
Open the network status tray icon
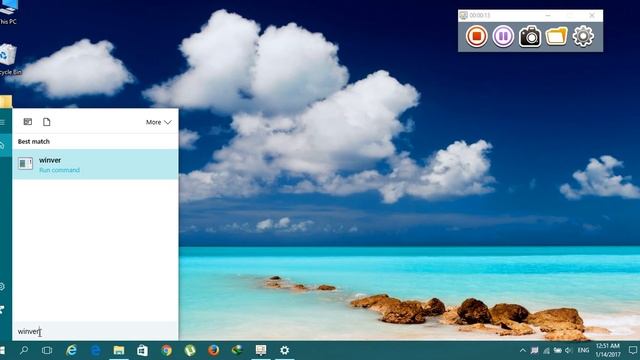point(546,350)
